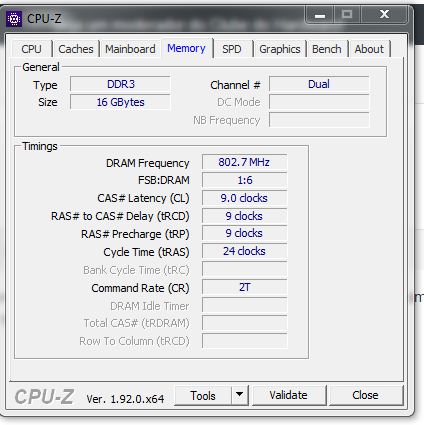Click the Command Rate (CR) label

coord(140,288)
